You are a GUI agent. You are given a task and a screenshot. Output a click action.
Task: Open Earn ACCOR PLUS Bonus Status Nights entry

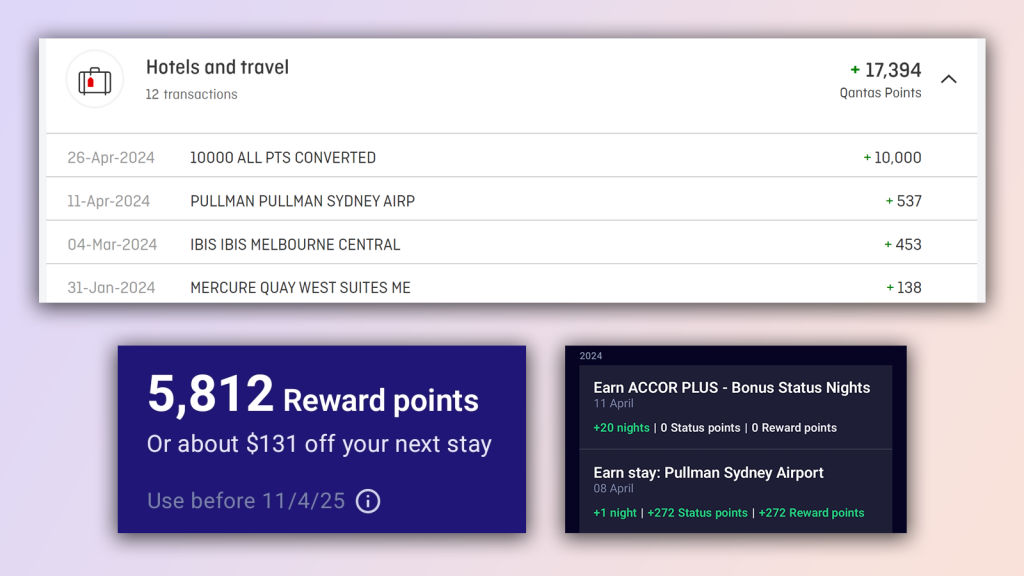[735, 407]
